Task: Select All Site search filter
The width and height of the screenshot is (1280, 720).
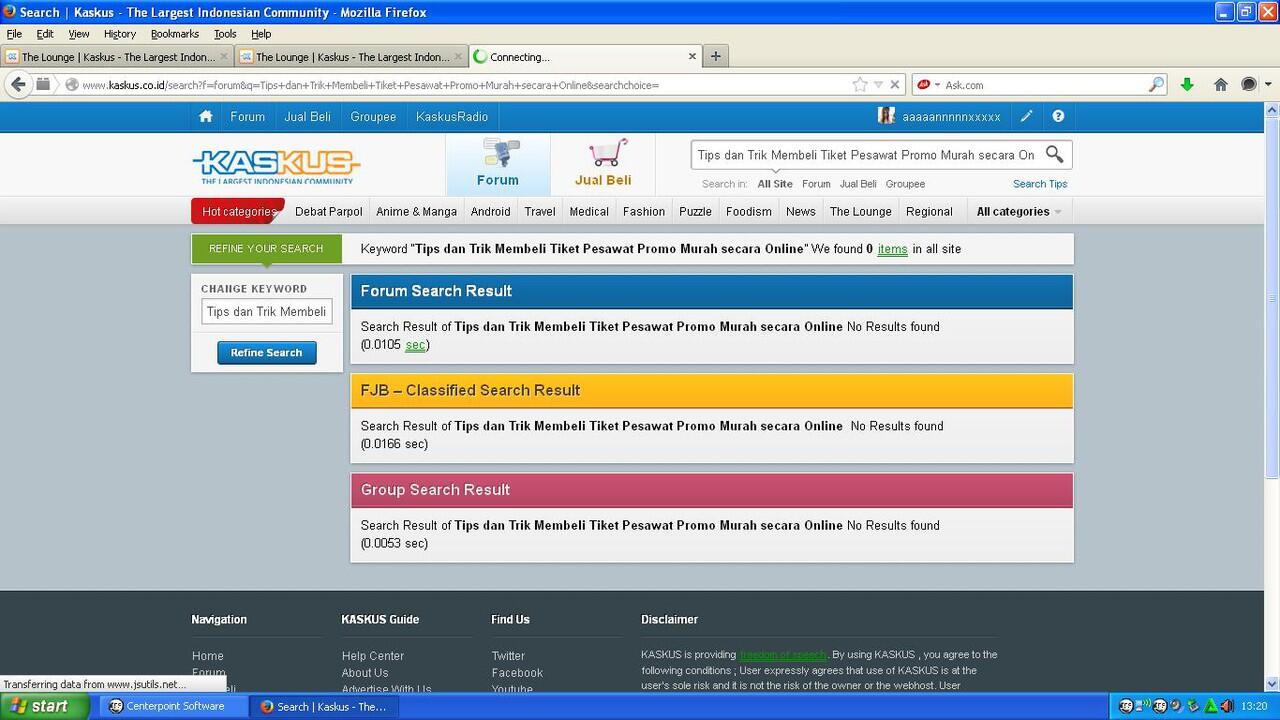Action: coord(775,184)
